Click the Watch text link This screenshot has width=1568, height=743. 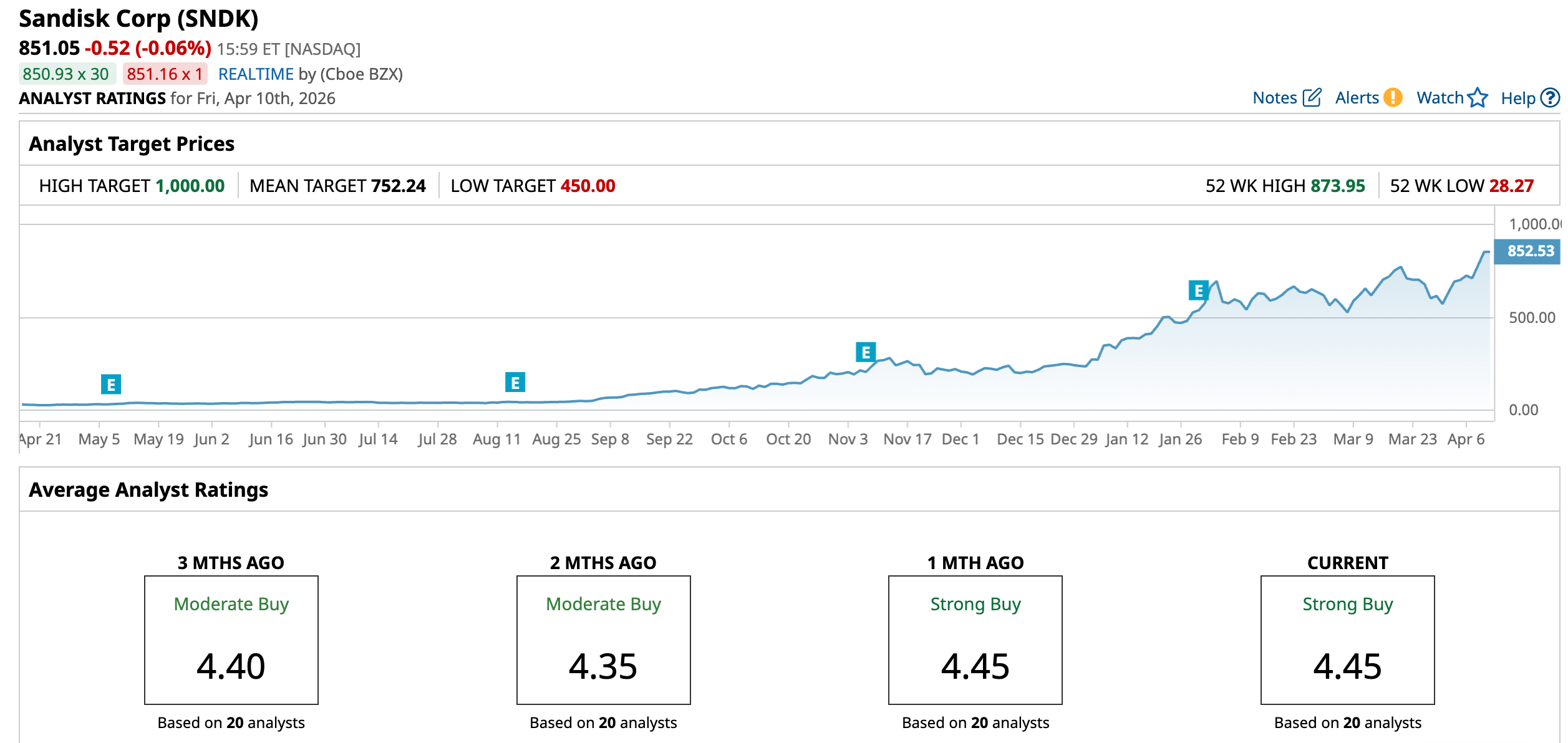click(1440, 98)
